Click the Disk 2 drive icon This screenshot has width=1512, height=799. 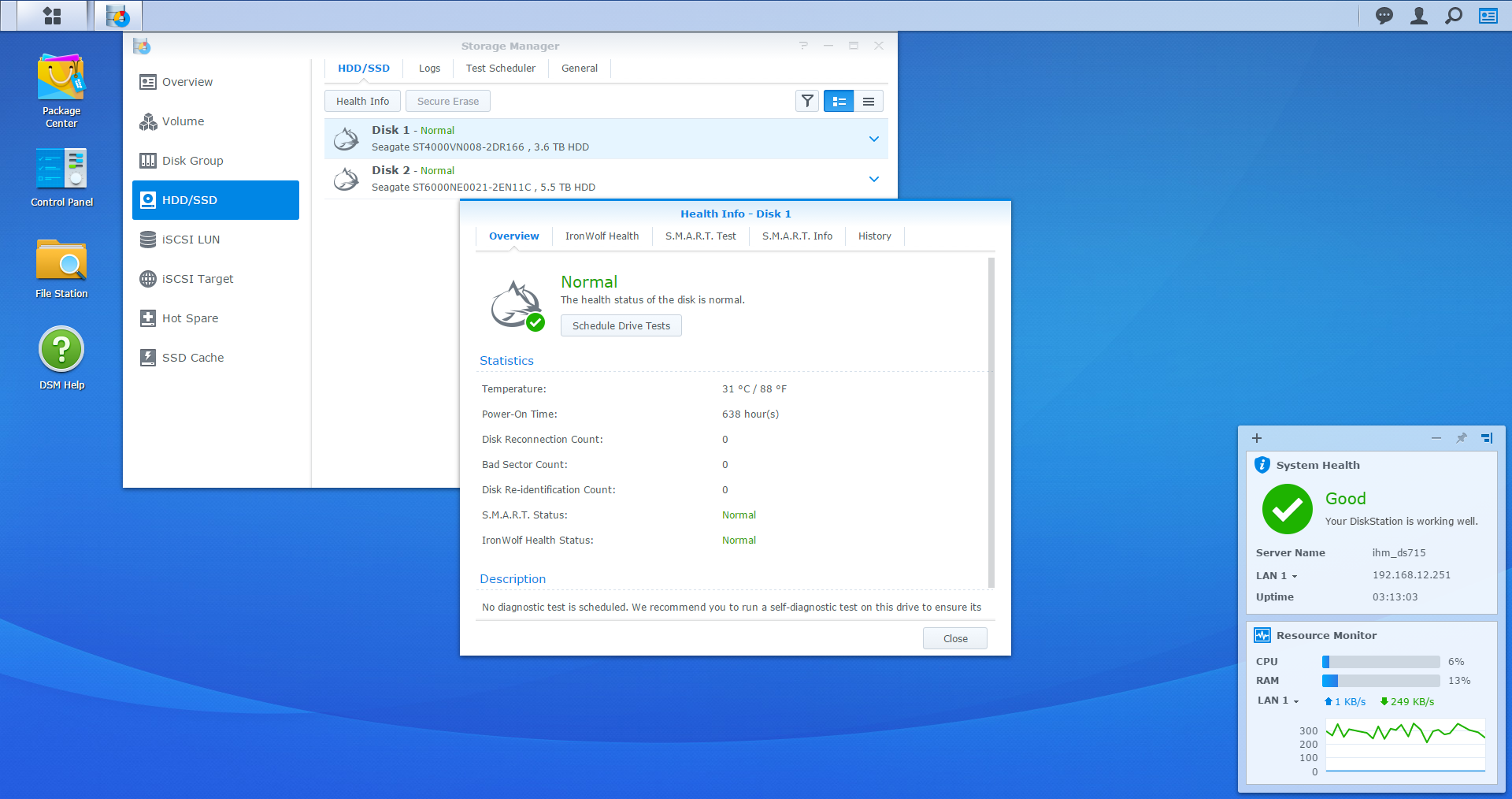[346, 179]
